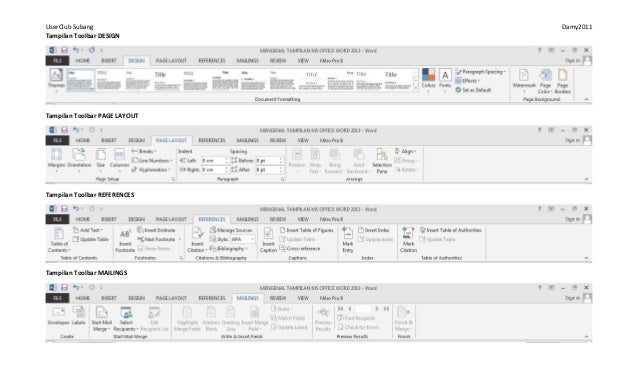Click Sign in on the REFERENCES ribbon window
The width and height of the screenshot is (638, 388).
[572, 219]
